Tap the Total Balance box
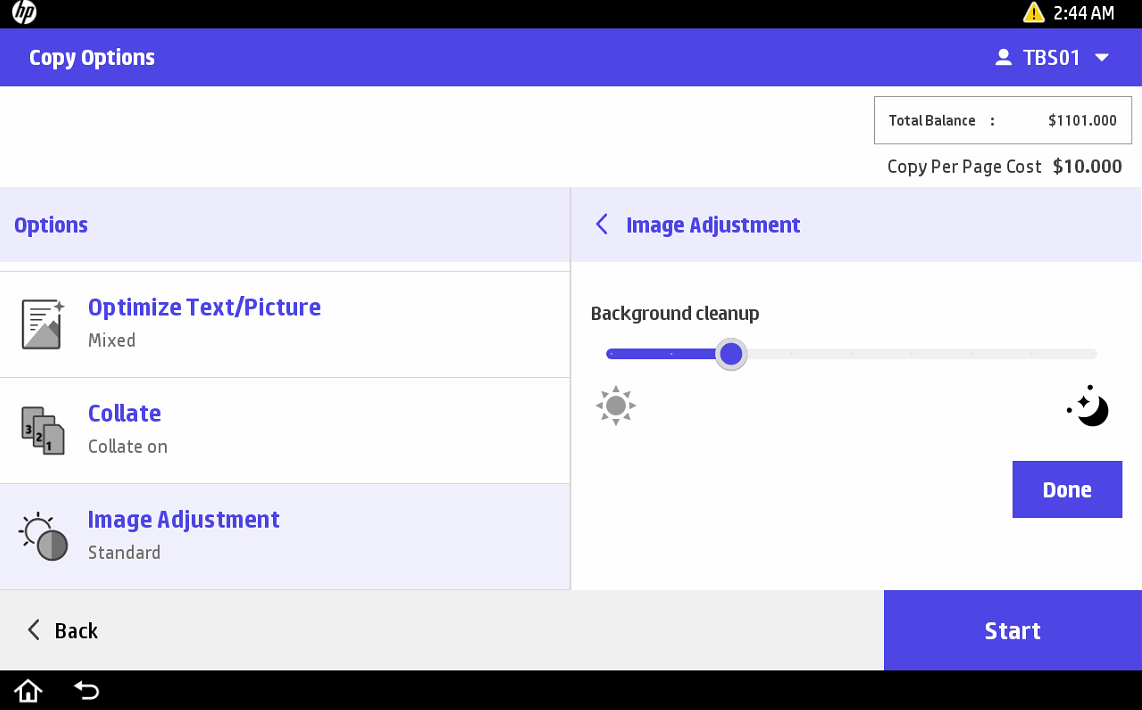The image size is (1142, 710). [1002, 121]
